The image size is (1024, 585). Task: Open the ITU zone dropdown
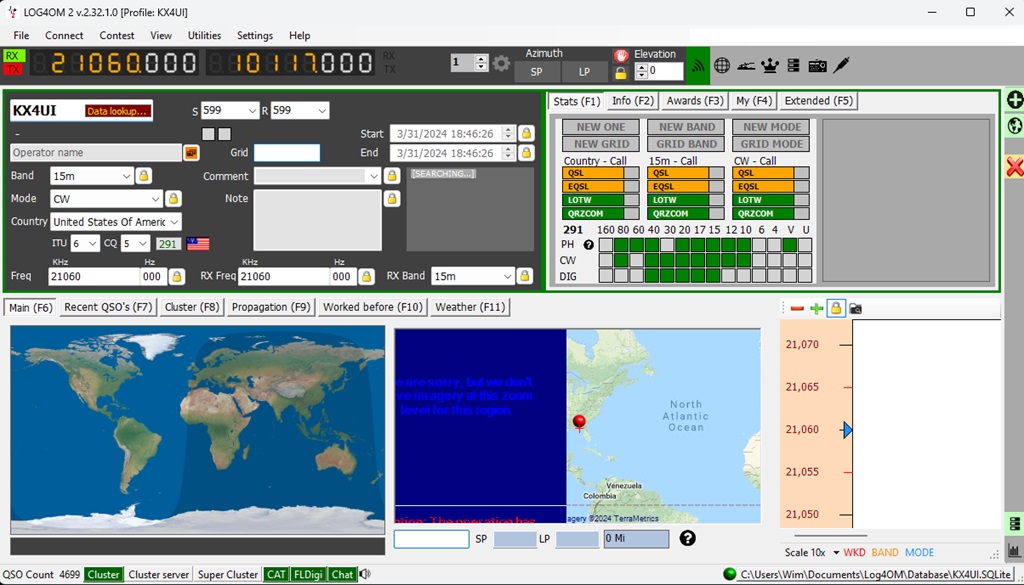tap(93, 244)
